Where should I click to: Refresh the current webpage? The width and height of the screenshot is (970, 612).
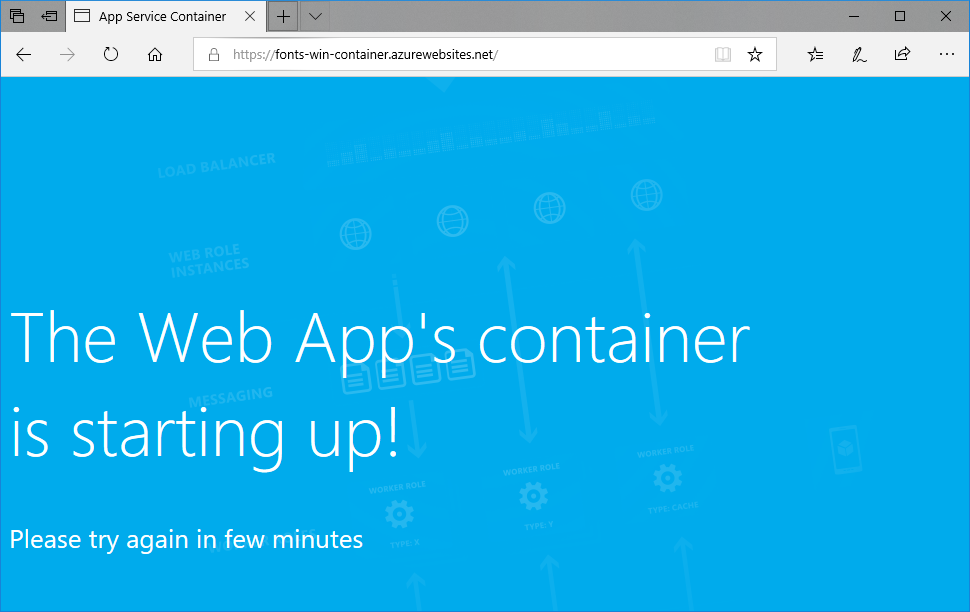point(110,55)
